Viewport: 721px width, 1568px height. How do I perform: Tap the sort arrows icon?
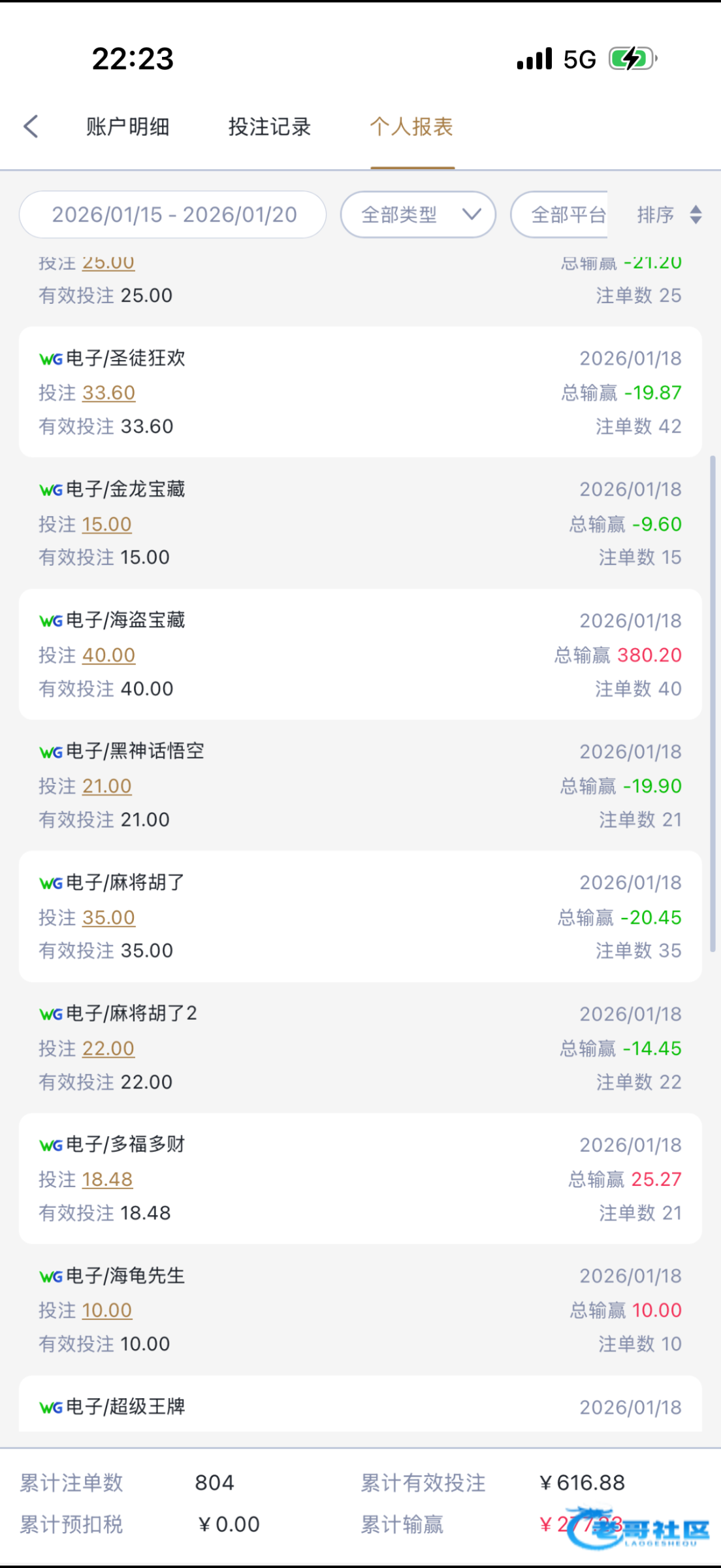click(x=696, y=215)
